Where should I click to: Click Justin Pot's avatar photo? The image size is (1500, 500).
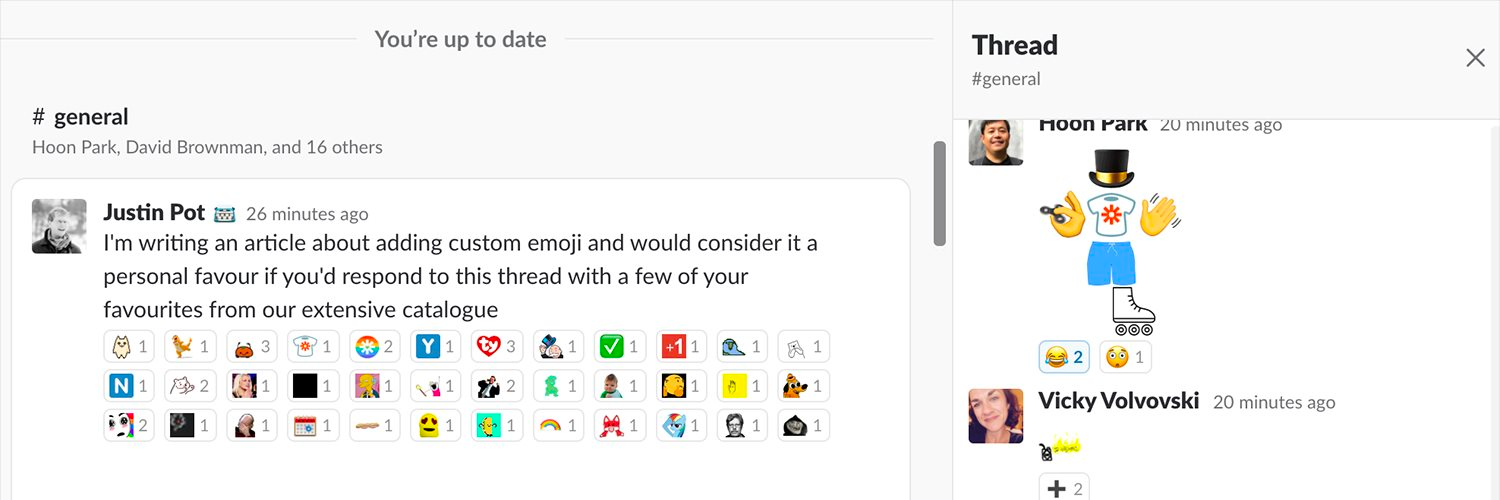pyautogui.click(x=59, y=226)
